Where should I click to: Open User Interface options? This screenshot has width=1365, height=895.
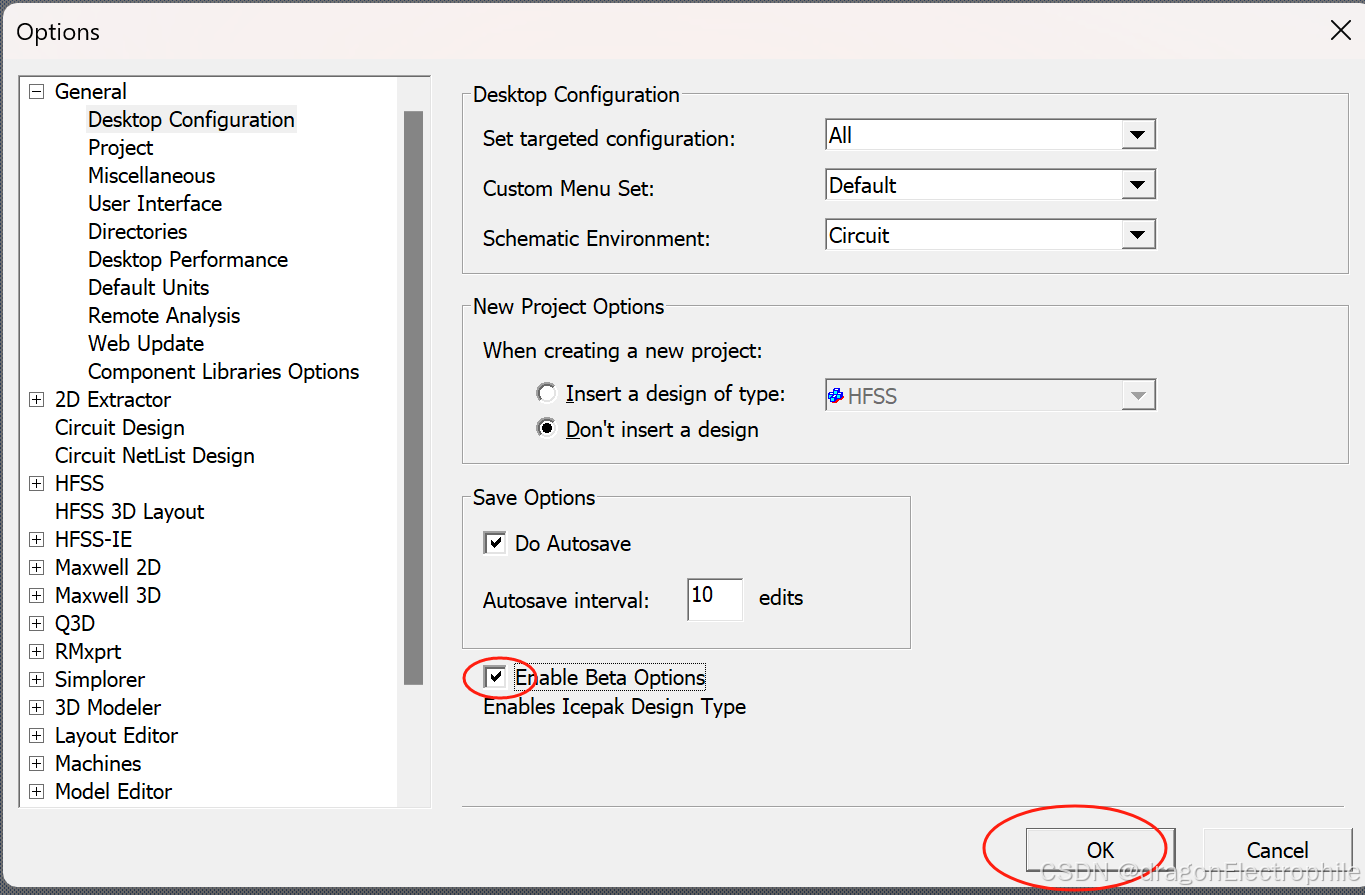pos(155,204)
